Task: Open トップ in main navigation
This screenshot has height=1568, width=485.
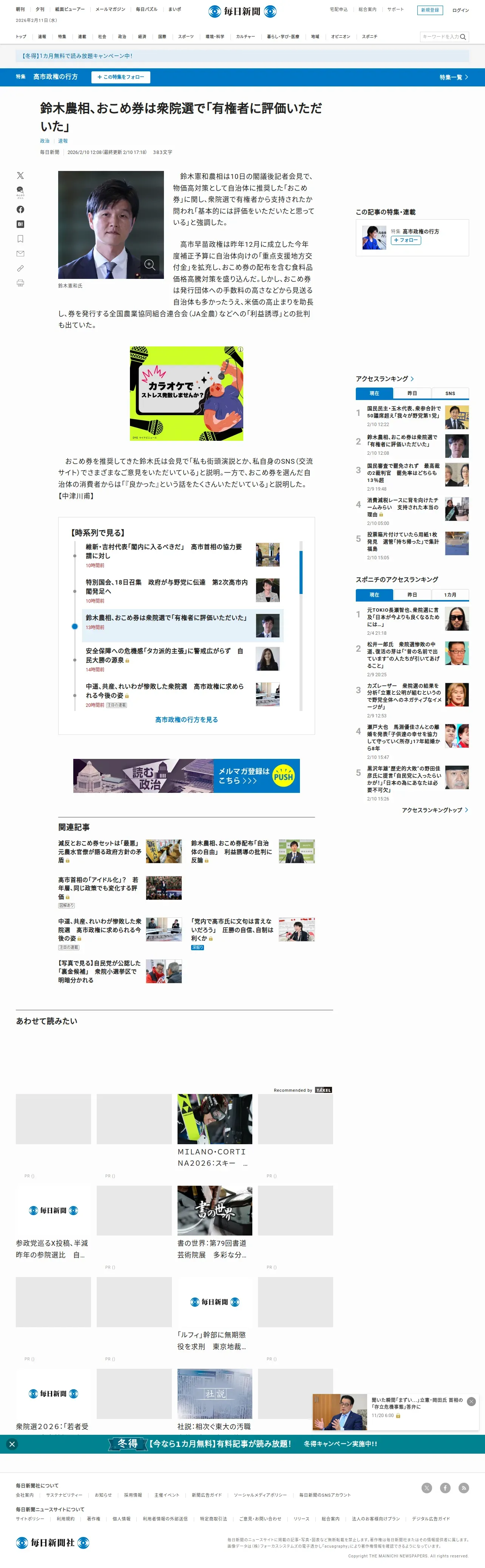Action: 21,37
